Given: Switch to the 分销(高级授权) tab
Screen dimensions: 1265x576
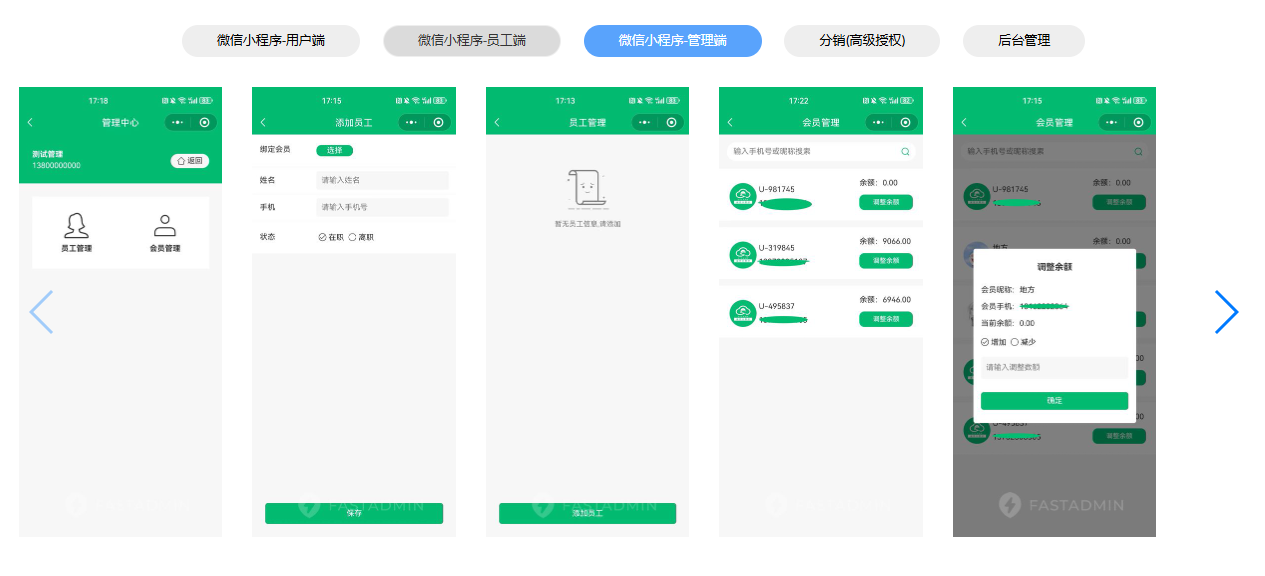Looking at the screenshot, I should coord(861,41).
